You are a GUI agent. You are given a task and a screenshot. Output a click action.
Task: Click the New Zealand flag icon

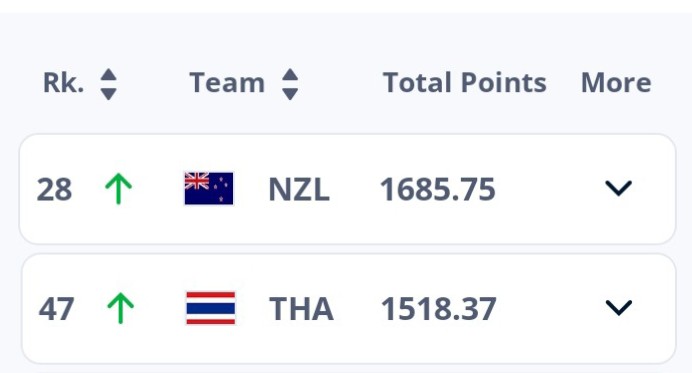pyautogui.click(x=209, y=188)
